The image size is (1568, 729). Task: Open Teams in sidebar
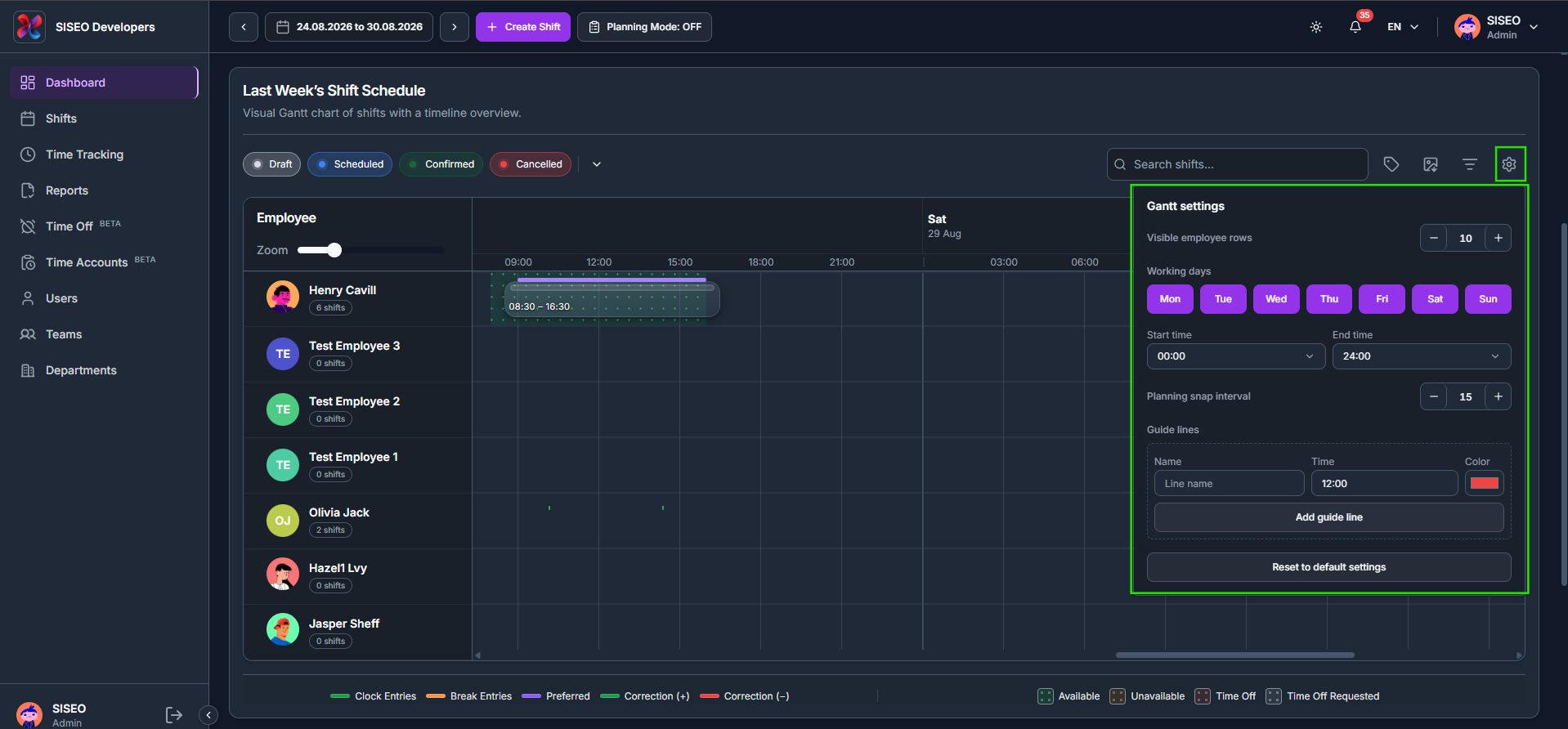click(x=104, y=334)
